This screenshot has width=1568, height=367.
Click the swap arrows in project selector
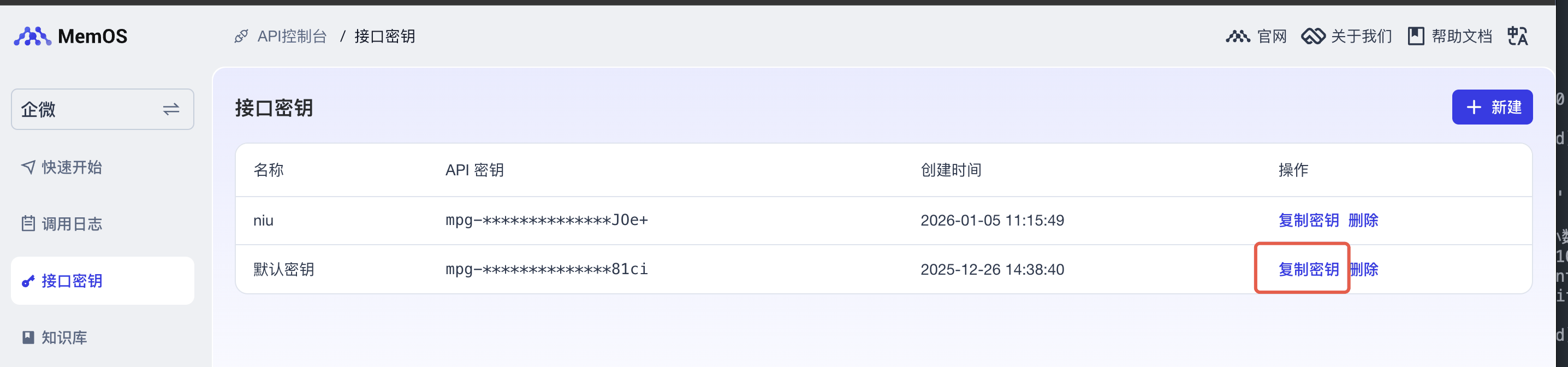click(x=171, y=110)
